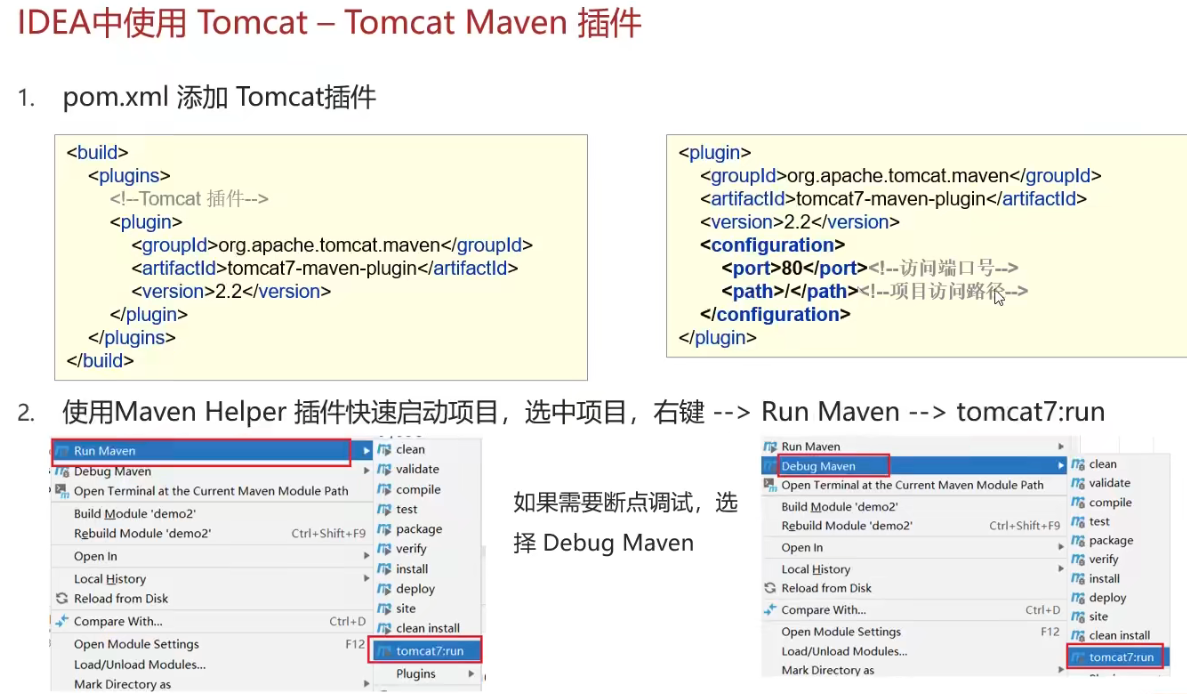Image resolution: width=1187 pixels, height=694 pixels.
Task: Click Maven icon beside verify in Run Maven submenu
Action: 385,549
